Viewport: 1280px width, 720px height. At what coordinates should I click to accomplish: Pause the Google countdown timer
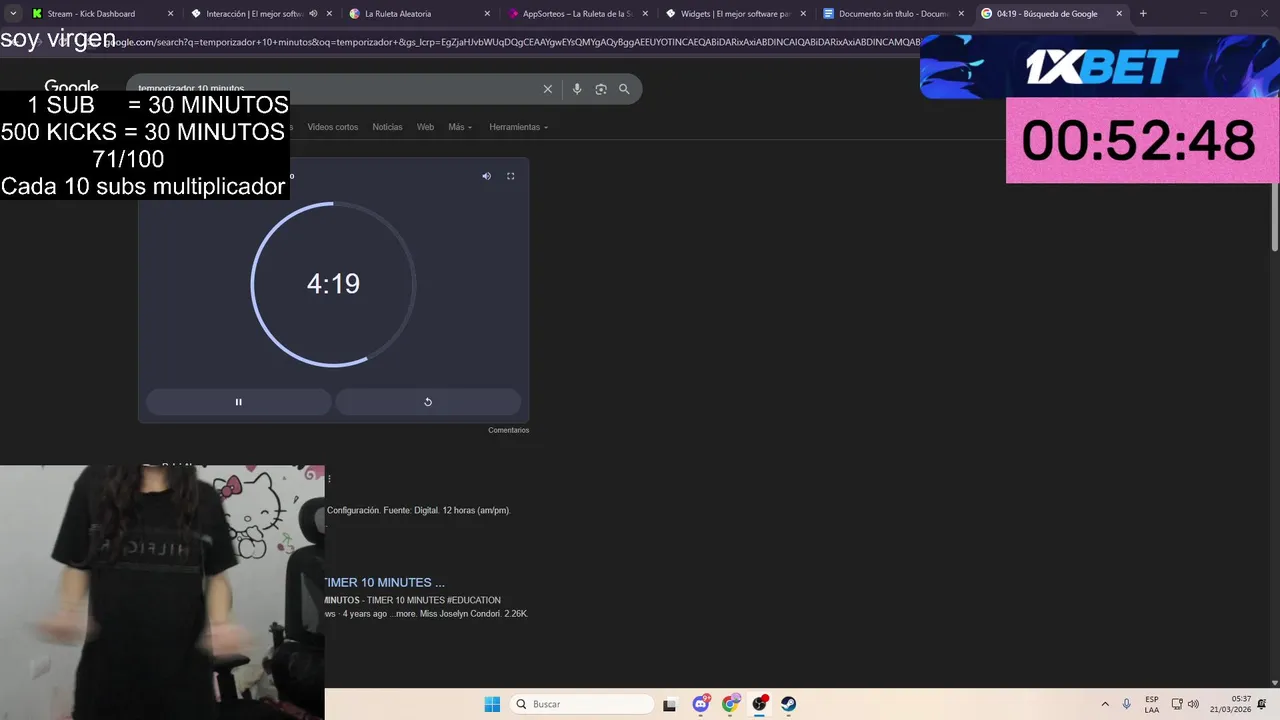pos(238,402)
